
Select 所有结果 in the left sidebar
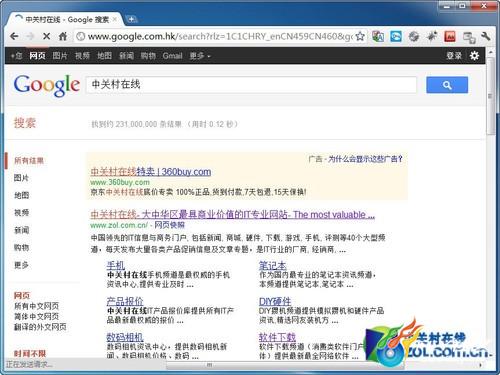click(x=29, y=161)
